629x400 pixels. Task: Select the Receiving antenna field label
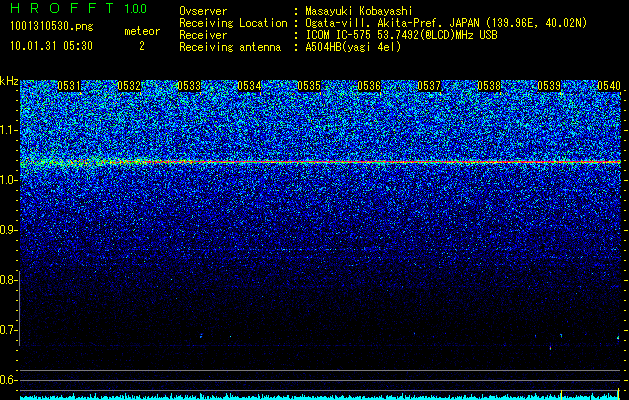[230, 47]
